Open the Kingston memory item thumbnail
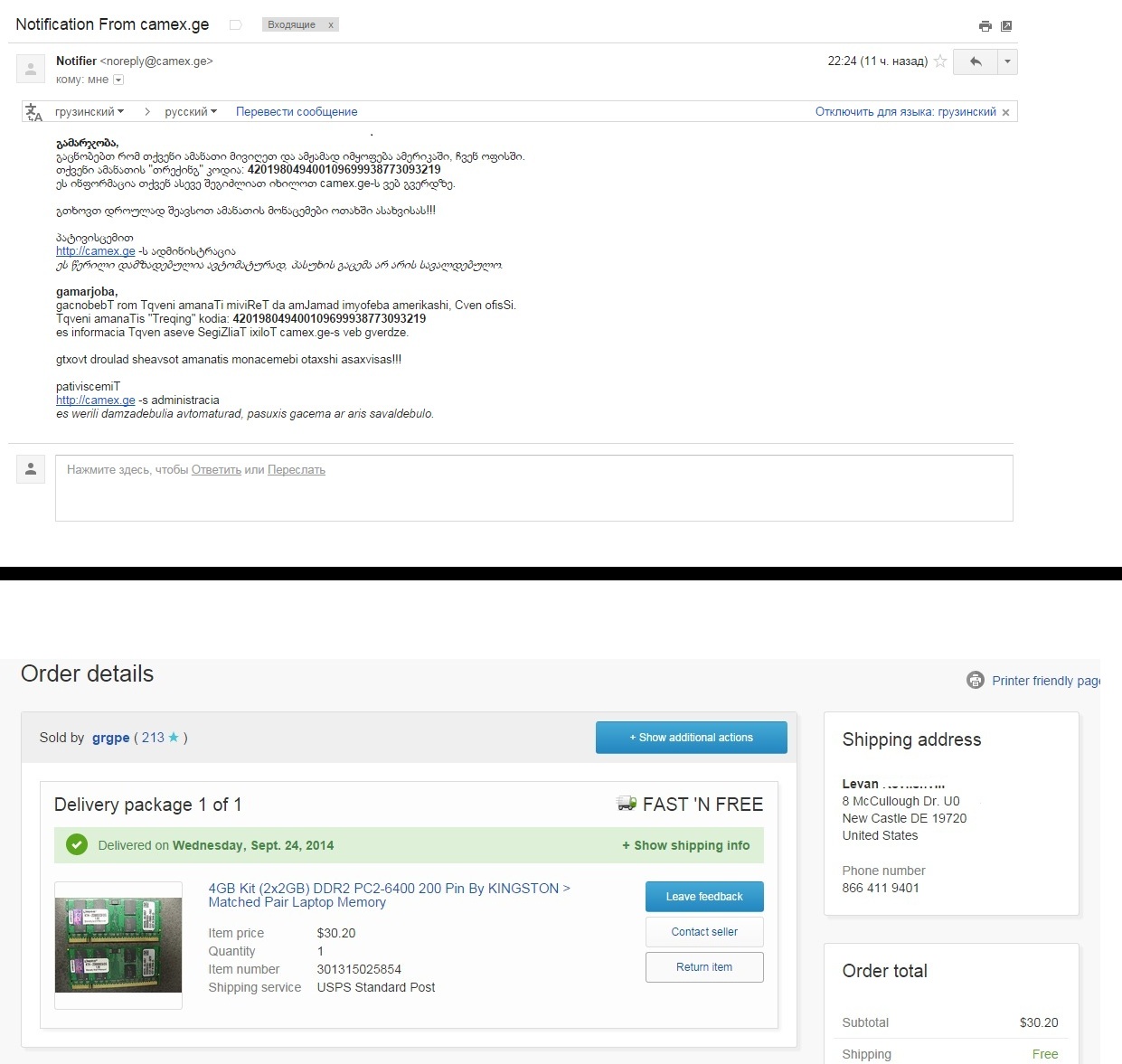Image resolution: width=1122 pixels, height=1064 pixels. coord(118,945)
